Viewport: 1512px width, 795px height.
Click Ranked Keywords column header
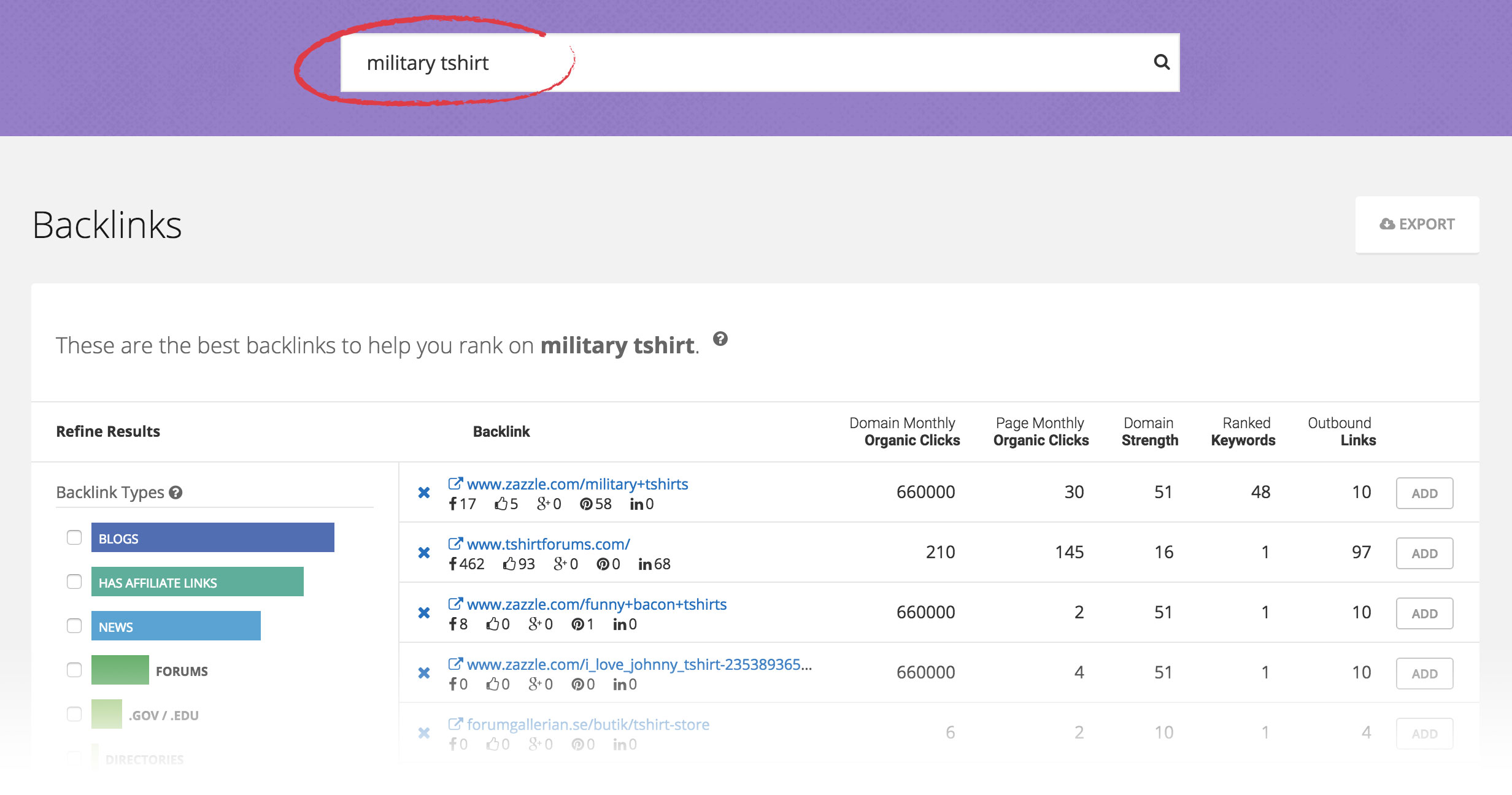coord(1243,432)
